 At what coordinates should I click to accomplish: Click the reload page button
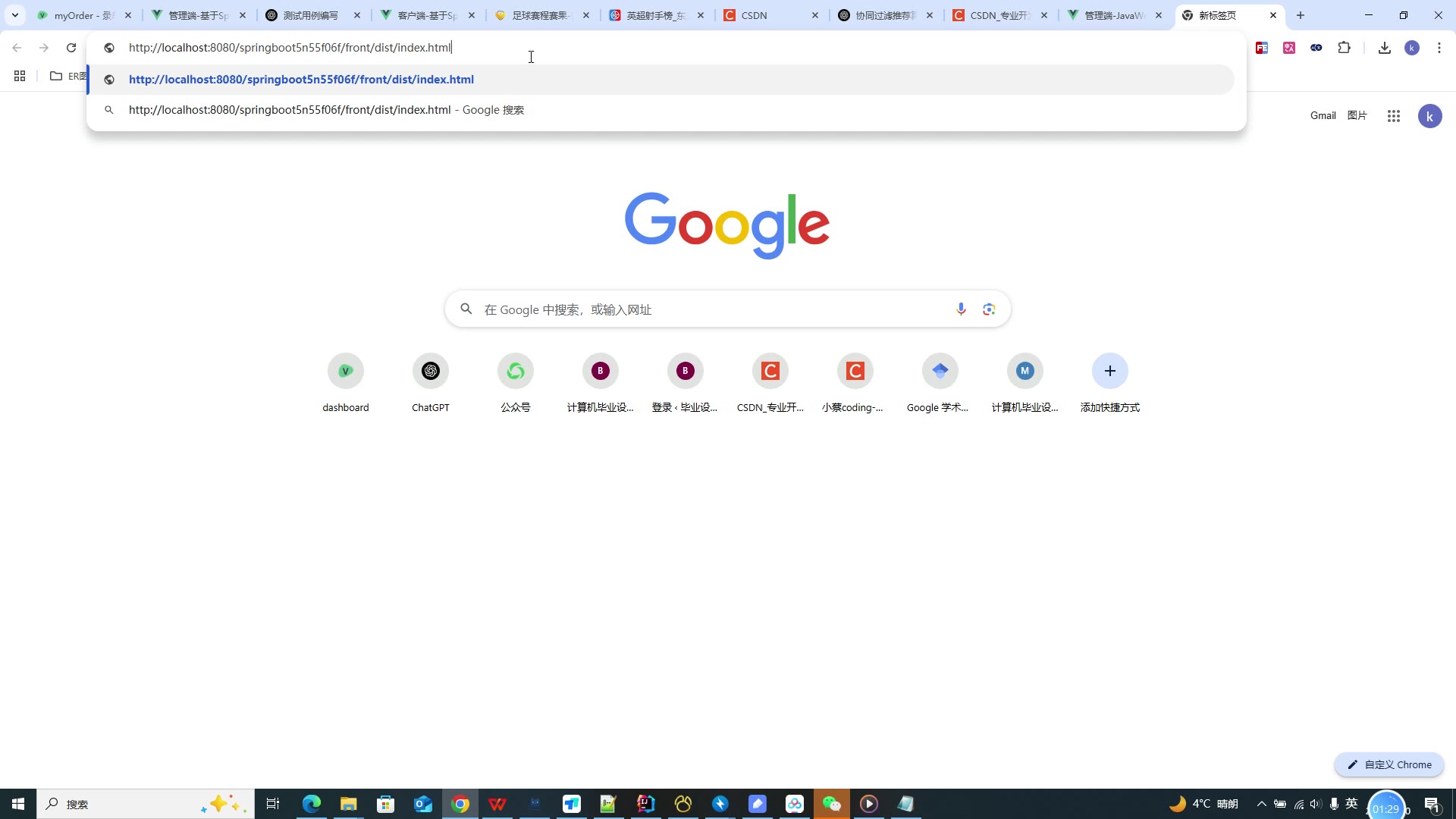[x=71, y=48]
